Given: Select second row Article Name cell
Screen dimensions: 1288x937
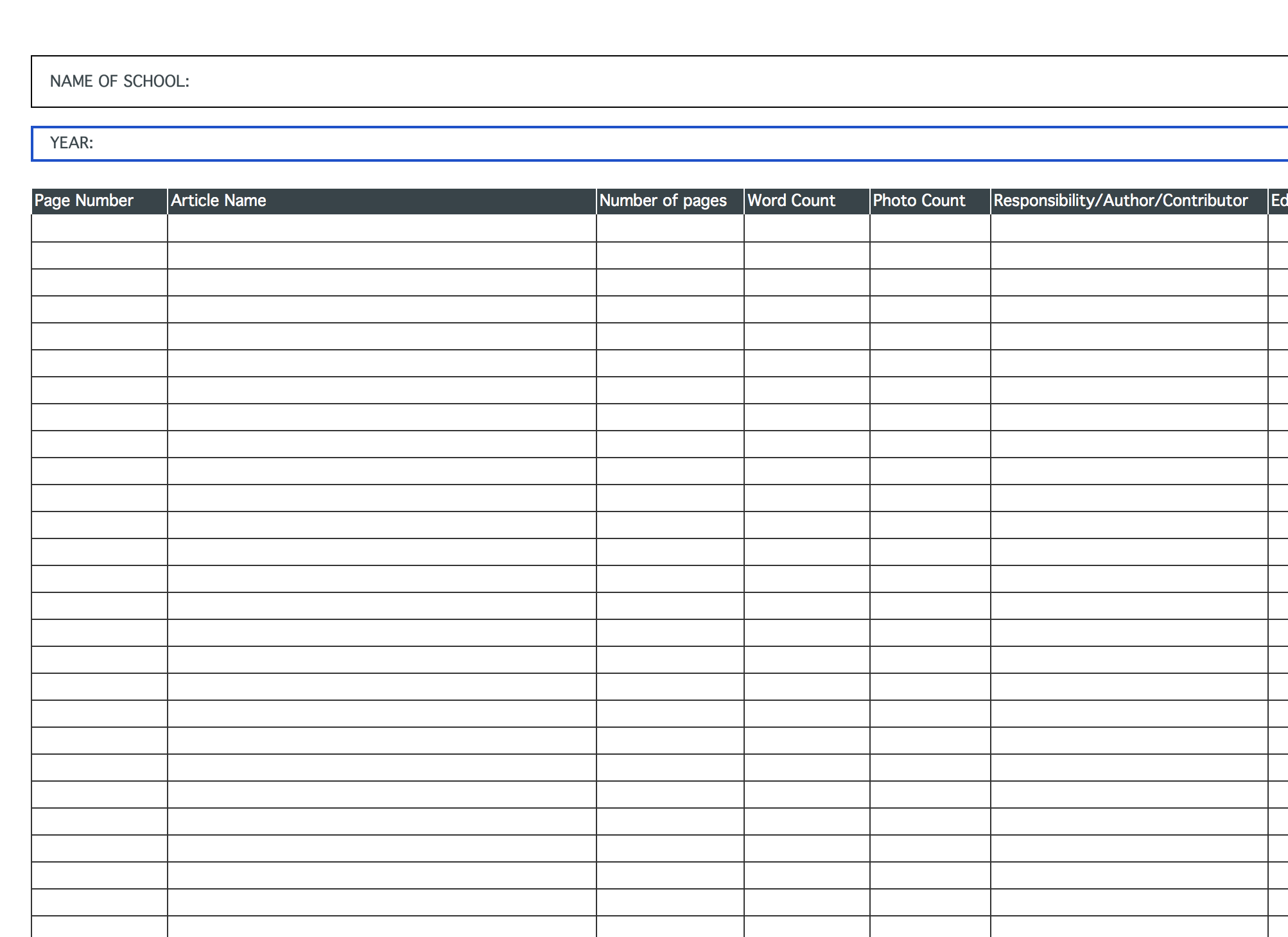Looking at the screenshot, I should tap(381, 255).
